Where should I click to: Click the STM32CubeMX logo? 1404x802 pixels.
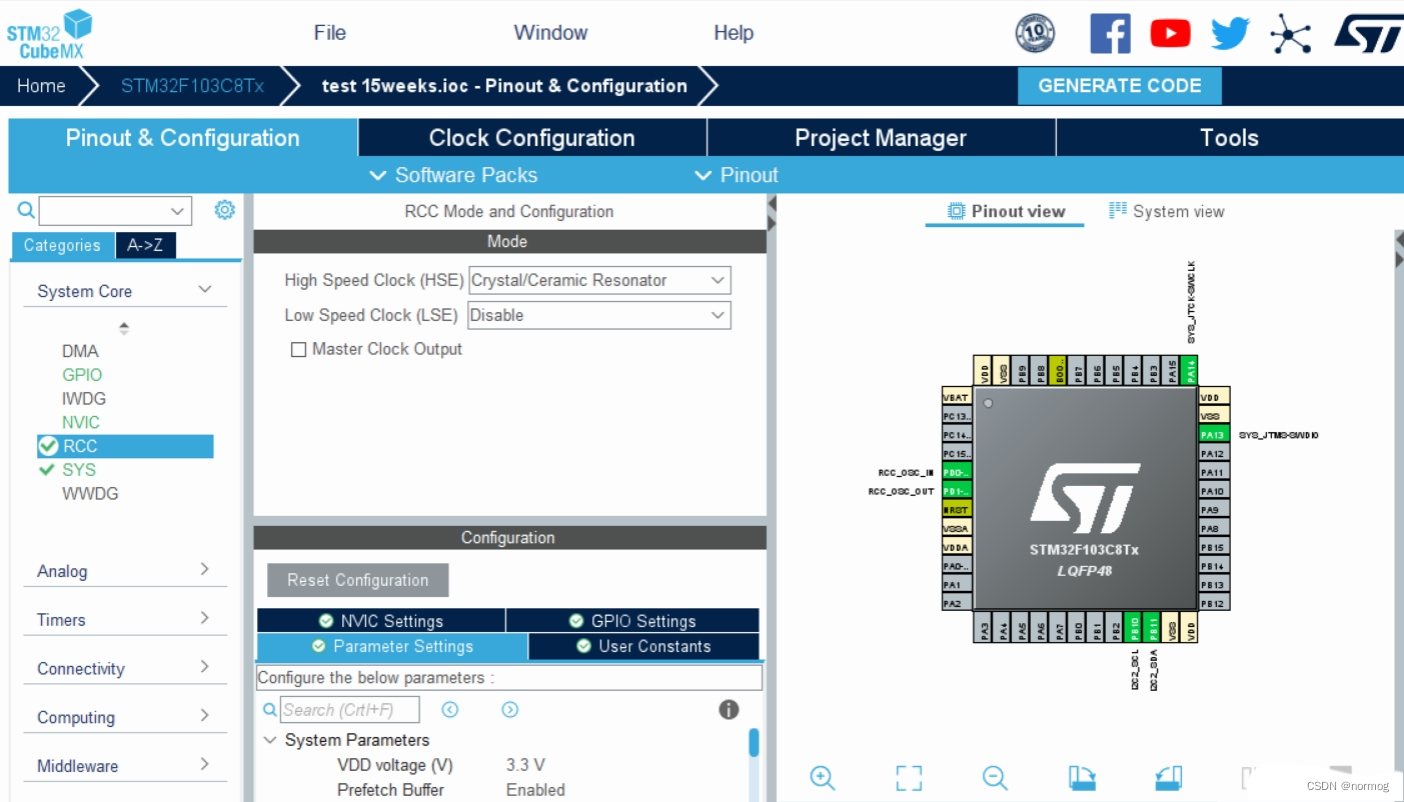pyautogui.click(x=49, y=33)
